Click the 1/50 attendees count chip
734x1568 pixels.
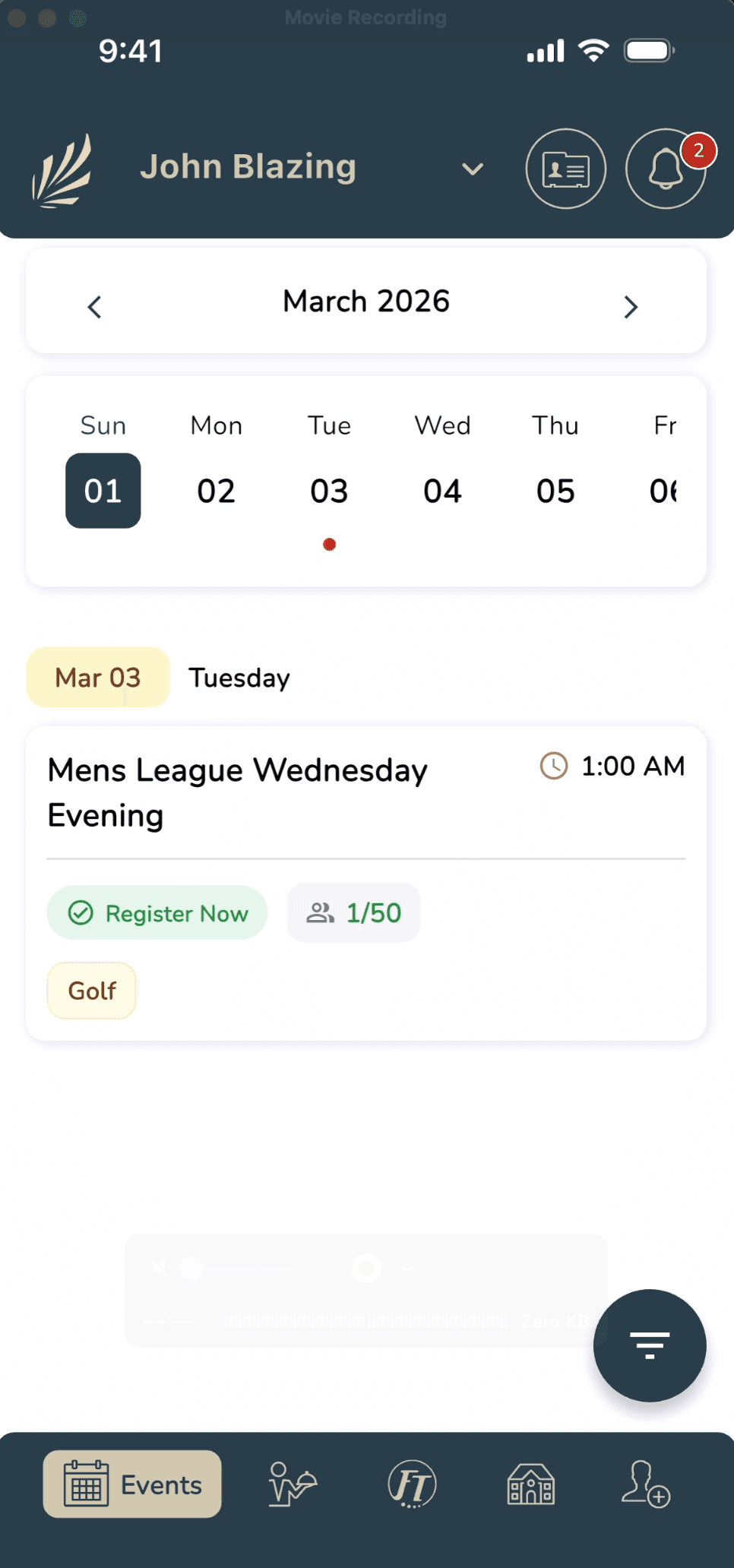click(353, 912)
